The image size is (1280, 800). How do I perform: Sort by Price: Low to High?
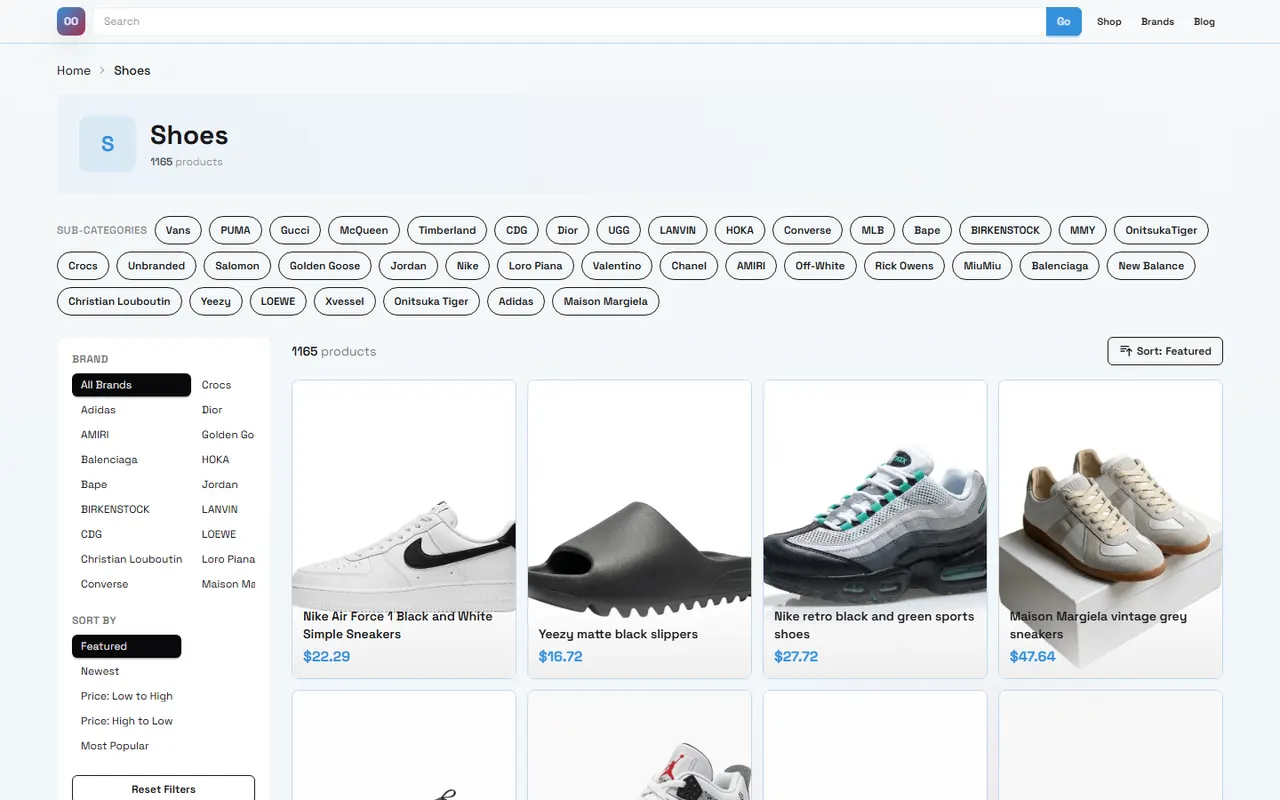tap(127, 696)
